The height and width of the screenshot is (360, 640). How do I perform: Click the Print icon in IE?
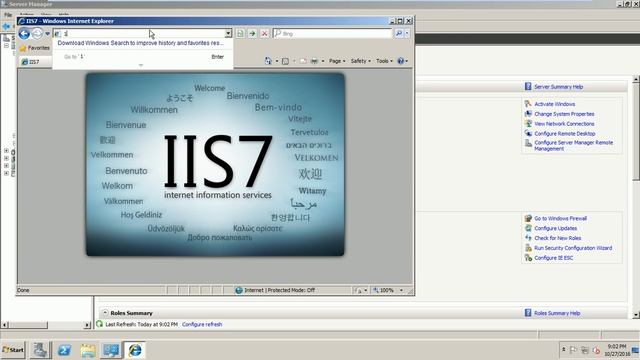pyautogui.click(x=314, y=61)
